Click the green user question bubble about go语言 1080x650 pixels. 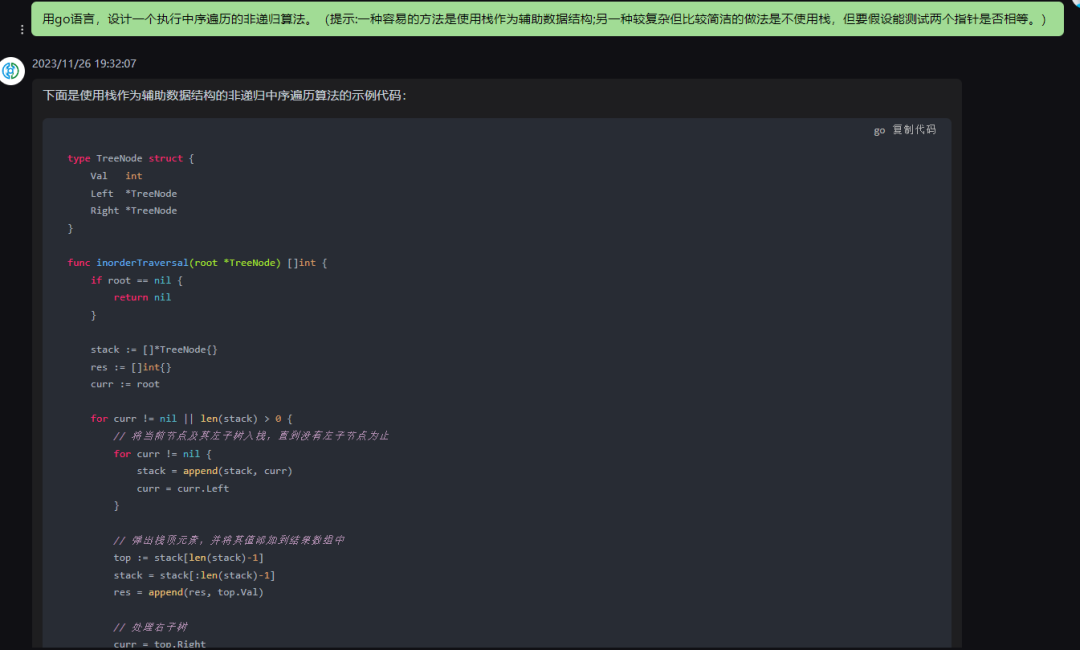[x=547, y=19]
